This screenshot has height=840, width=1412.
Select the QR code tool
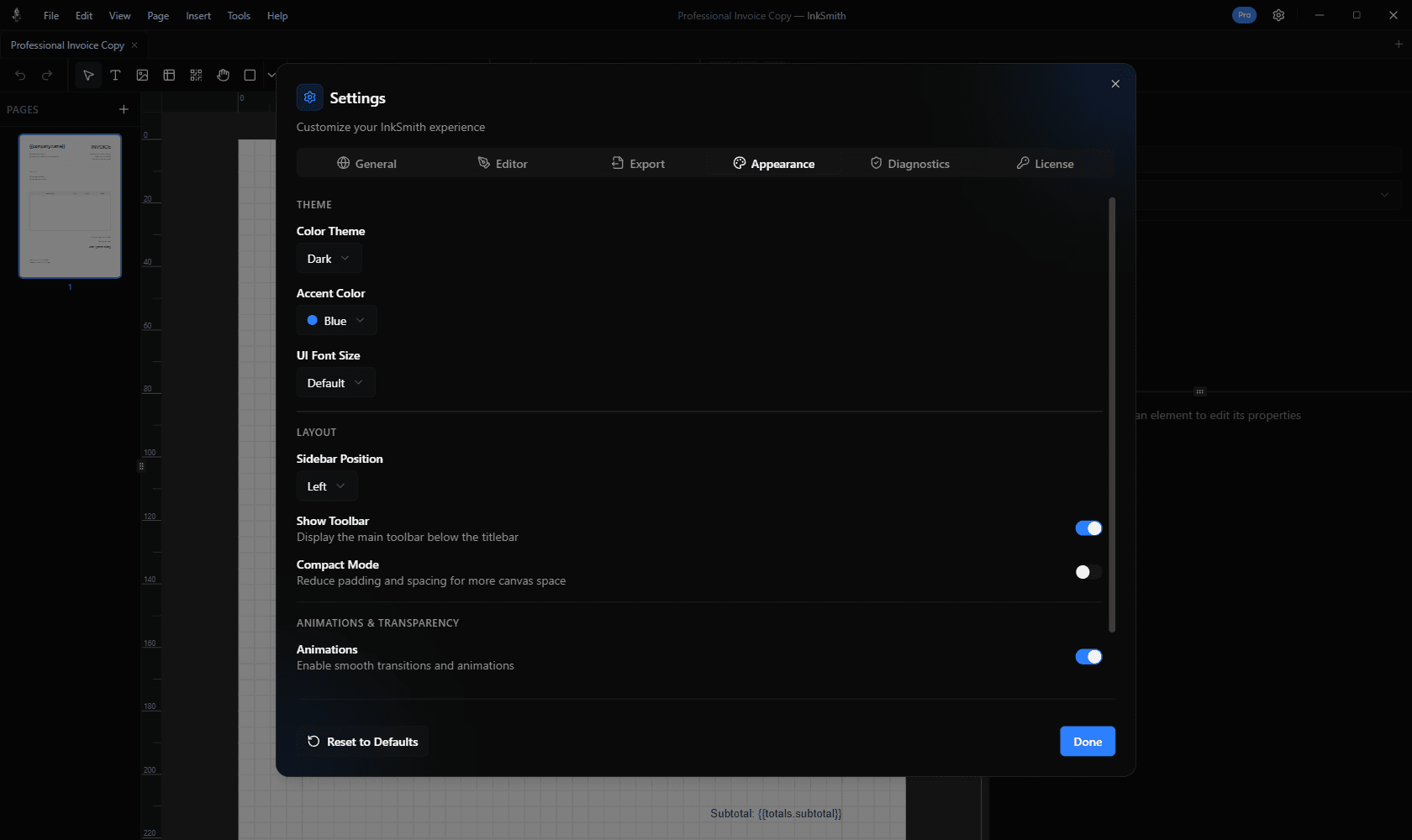point(196,76)
